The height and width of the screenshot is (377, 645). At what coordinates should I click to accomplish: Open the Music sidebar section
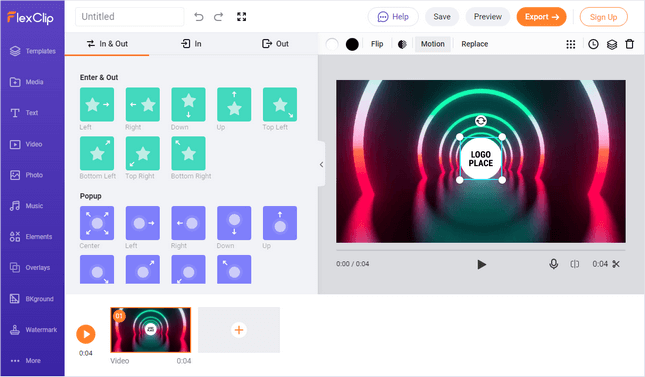point(26,206)
